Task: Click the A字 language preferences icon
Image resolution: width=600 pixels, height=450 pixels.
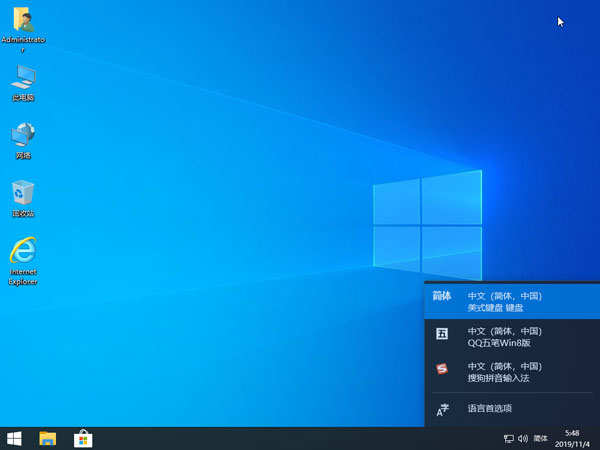Action: 443,410
